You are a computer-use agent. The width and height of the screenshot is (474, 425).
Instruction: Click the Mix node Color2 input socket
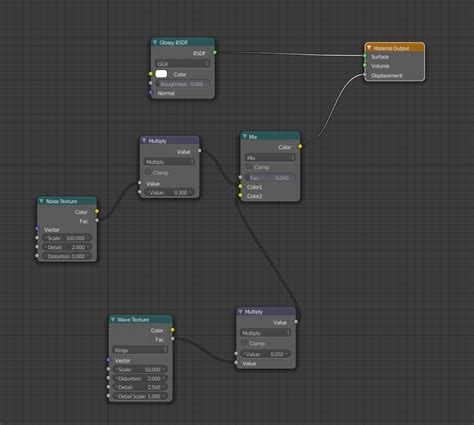(x=240, y=195)
